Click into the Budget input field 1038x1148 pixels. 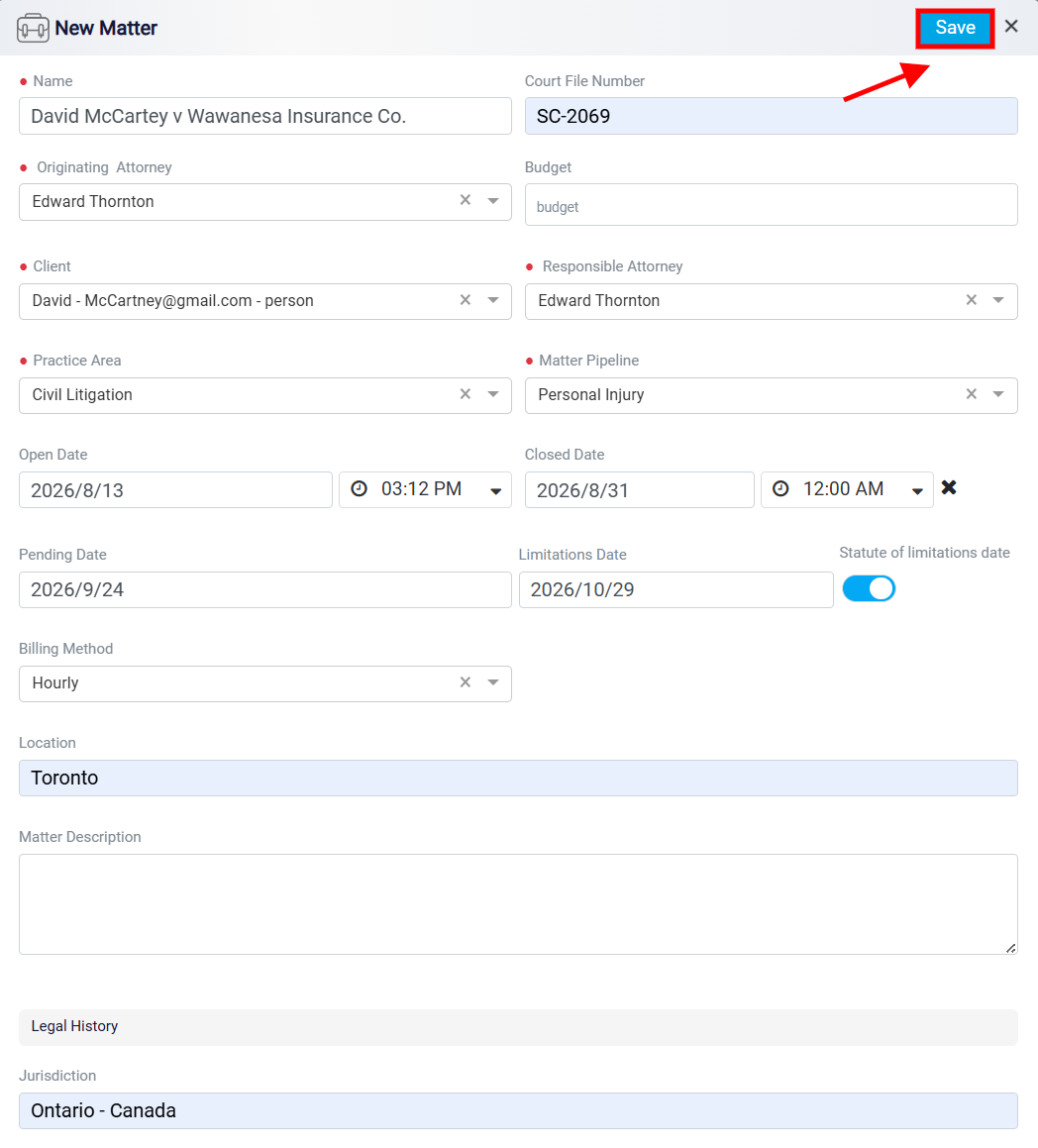click(771, 205)
